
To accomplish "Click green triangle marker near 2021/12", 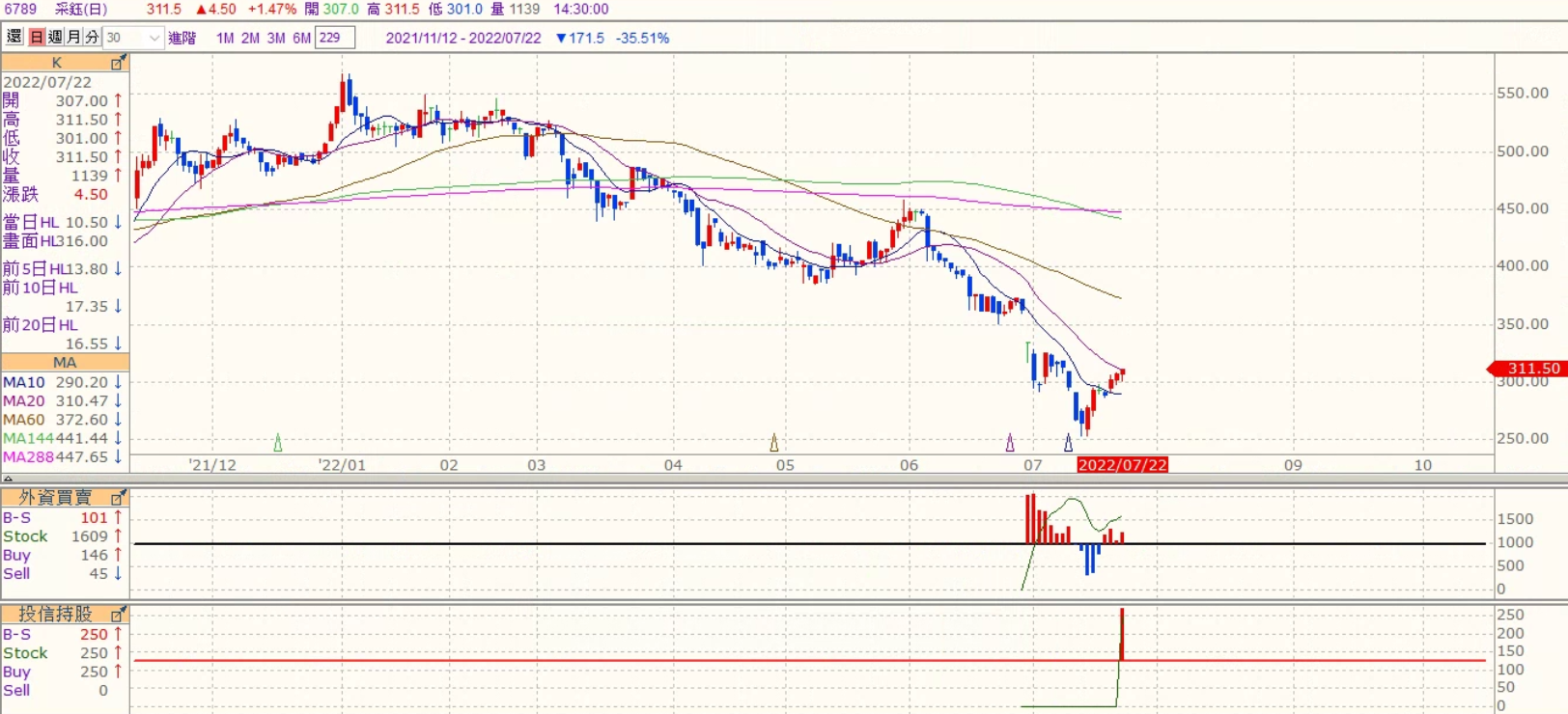I will [x=278, y=443].
